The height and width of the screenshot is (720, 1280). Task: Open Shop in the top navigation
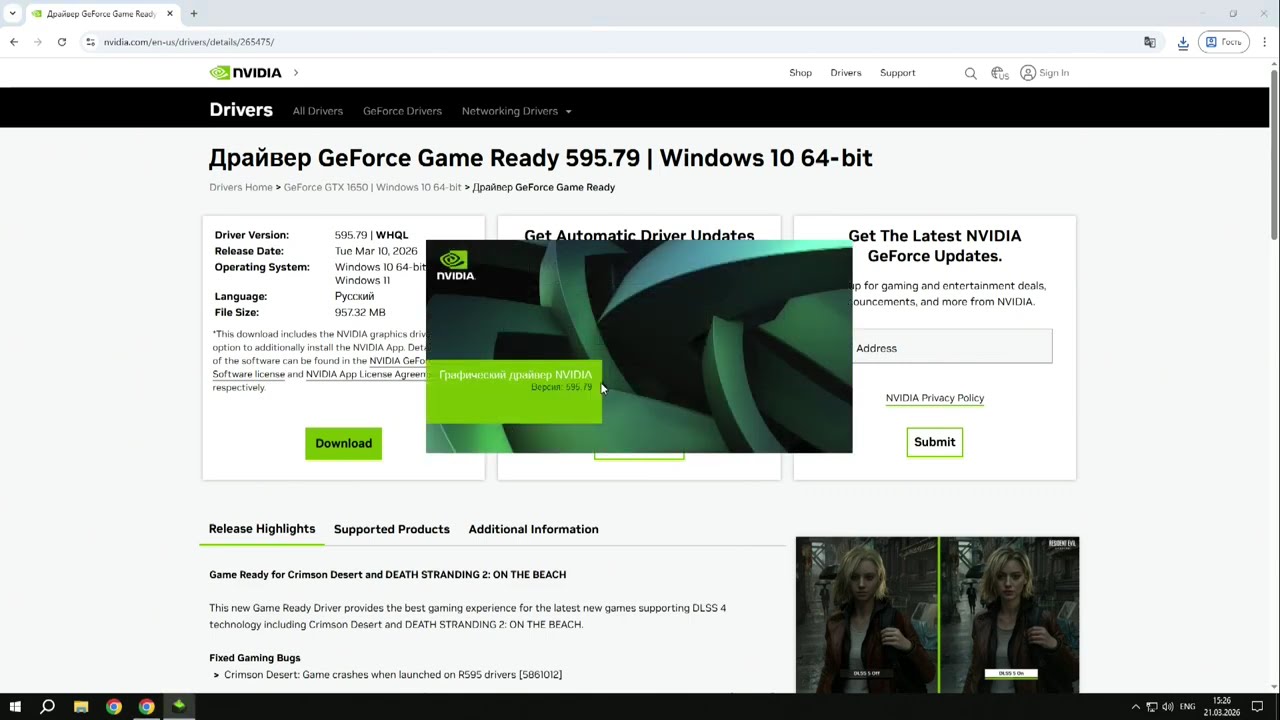pyautogui.click(x=800, y=73)
